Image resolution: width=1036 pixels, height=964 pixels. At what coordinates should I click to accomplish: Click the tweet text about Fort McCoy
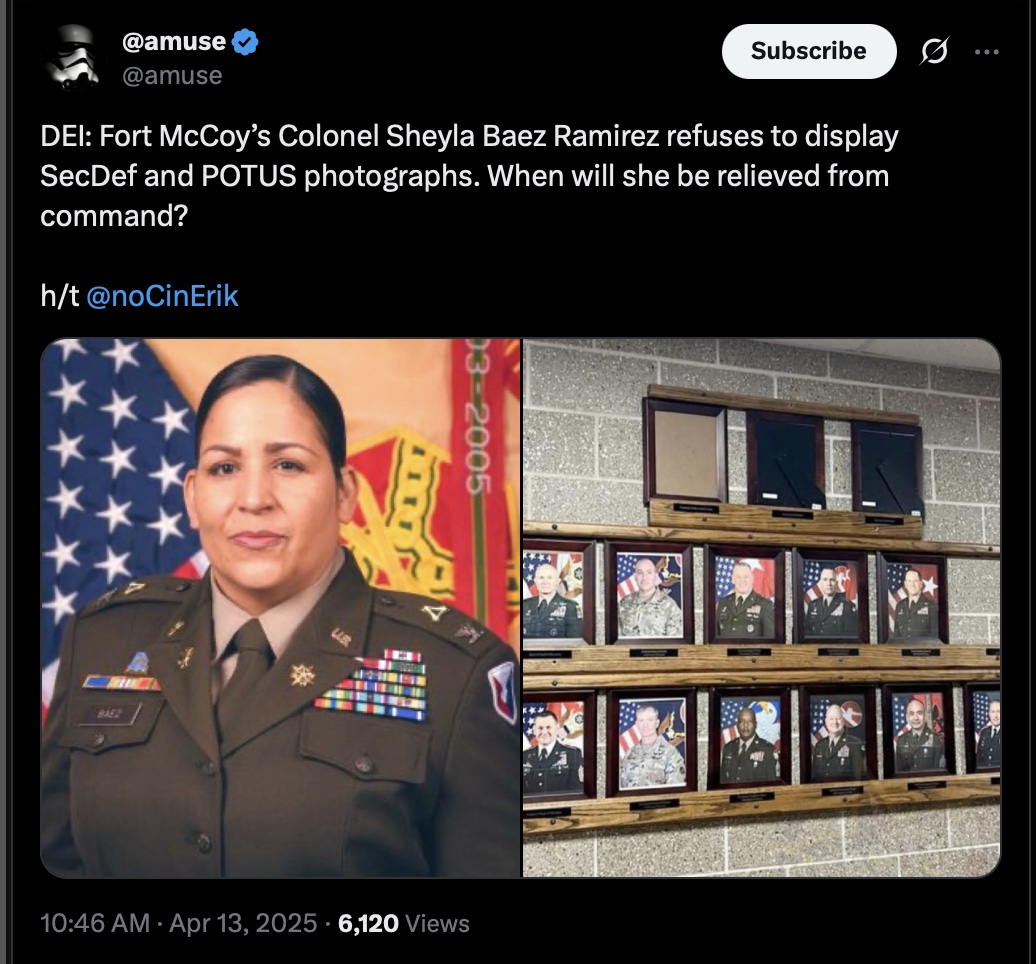[469, 176]
